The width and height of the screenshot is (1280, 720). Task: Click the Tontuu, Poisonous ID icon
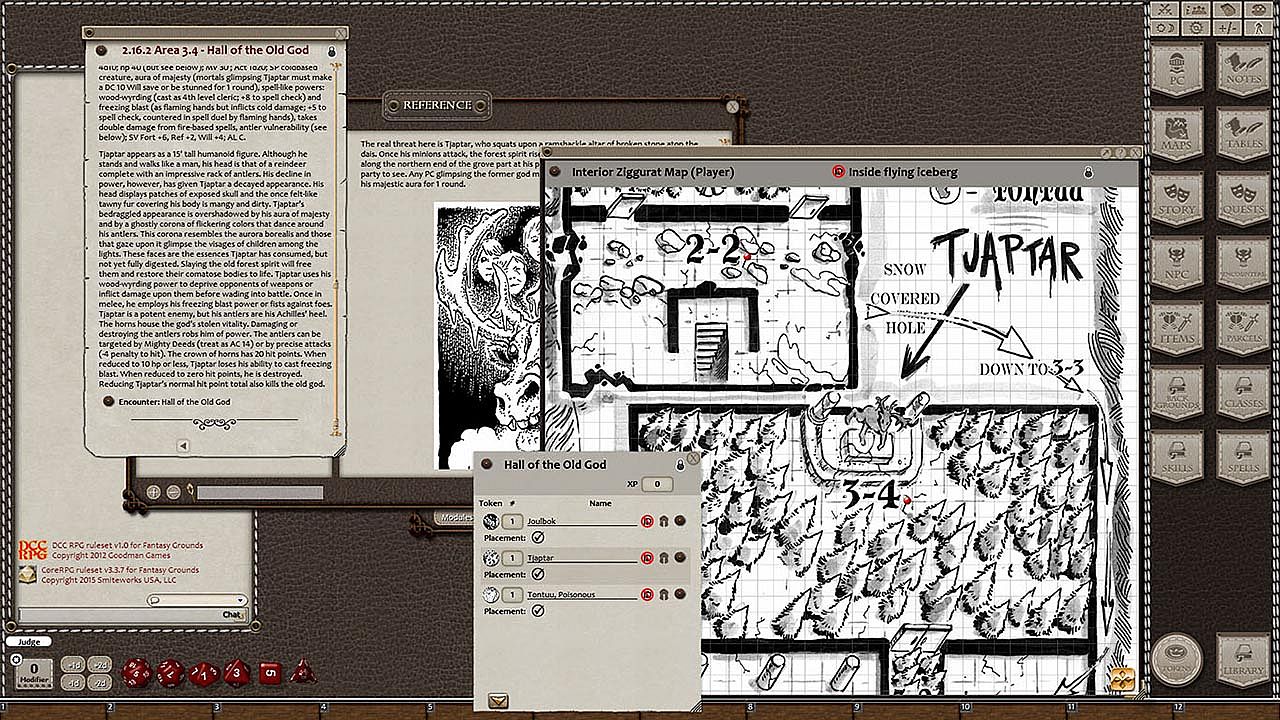point(647,594)
